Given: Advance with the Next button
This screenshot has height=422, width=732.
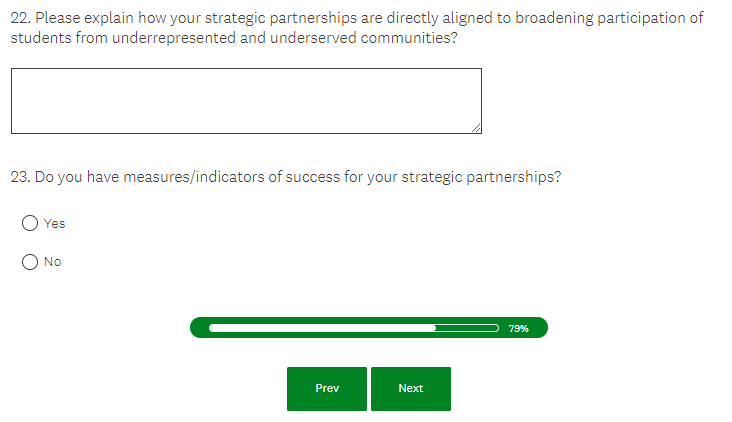Looking at the screenshot, I should (411, 389).
